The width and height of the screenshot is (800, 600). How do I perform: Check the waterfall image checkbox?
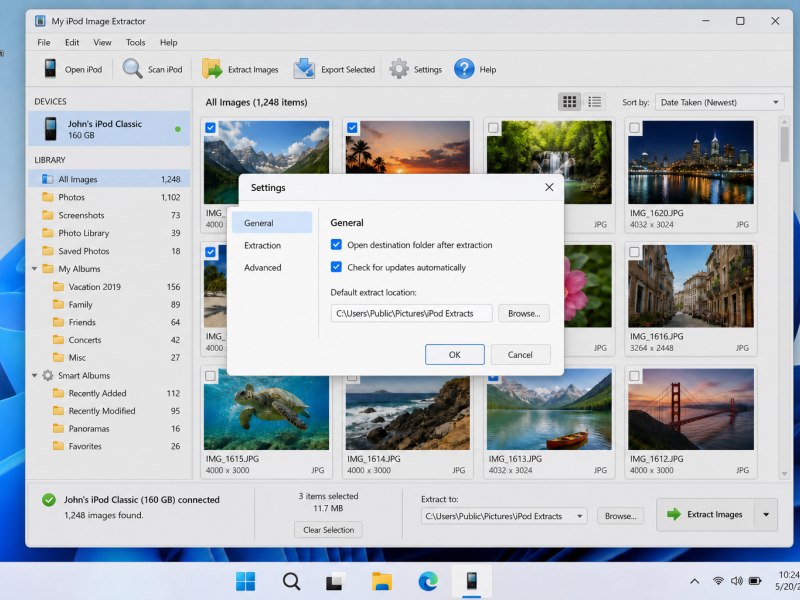coord(493,128)
